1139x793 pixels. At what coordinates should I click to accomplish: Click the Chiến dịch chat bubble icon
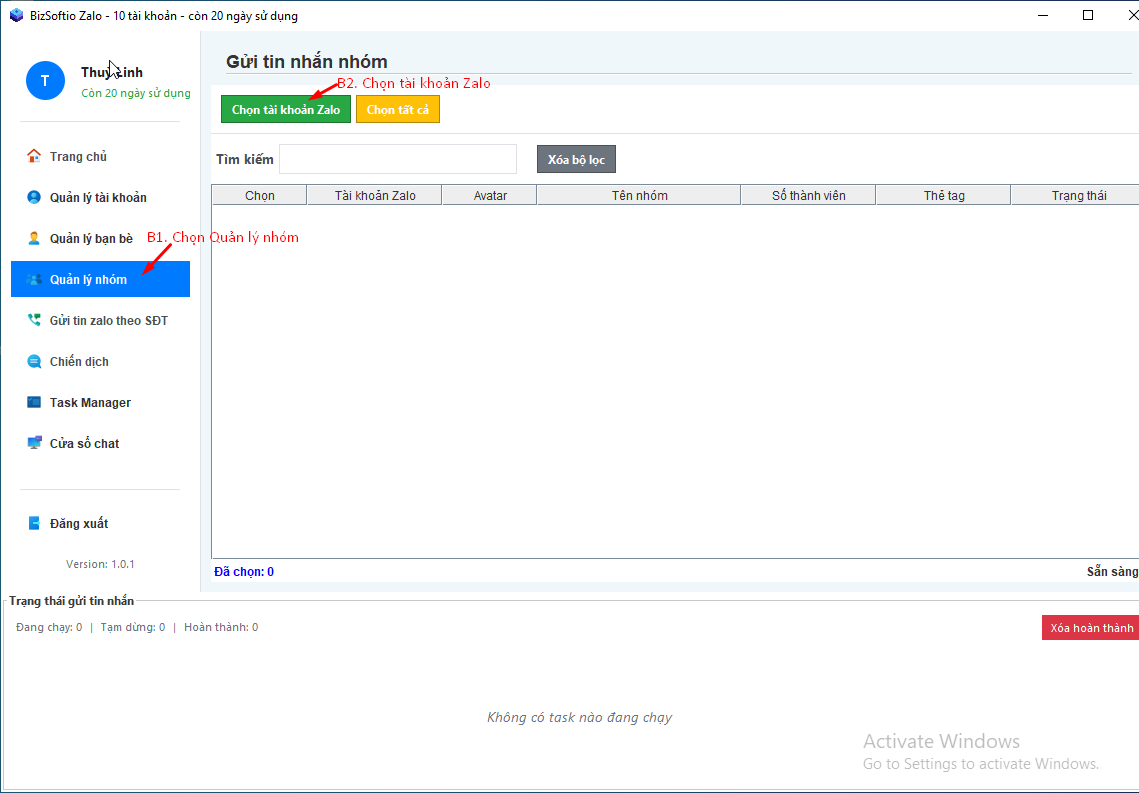[x=34, y=361]
